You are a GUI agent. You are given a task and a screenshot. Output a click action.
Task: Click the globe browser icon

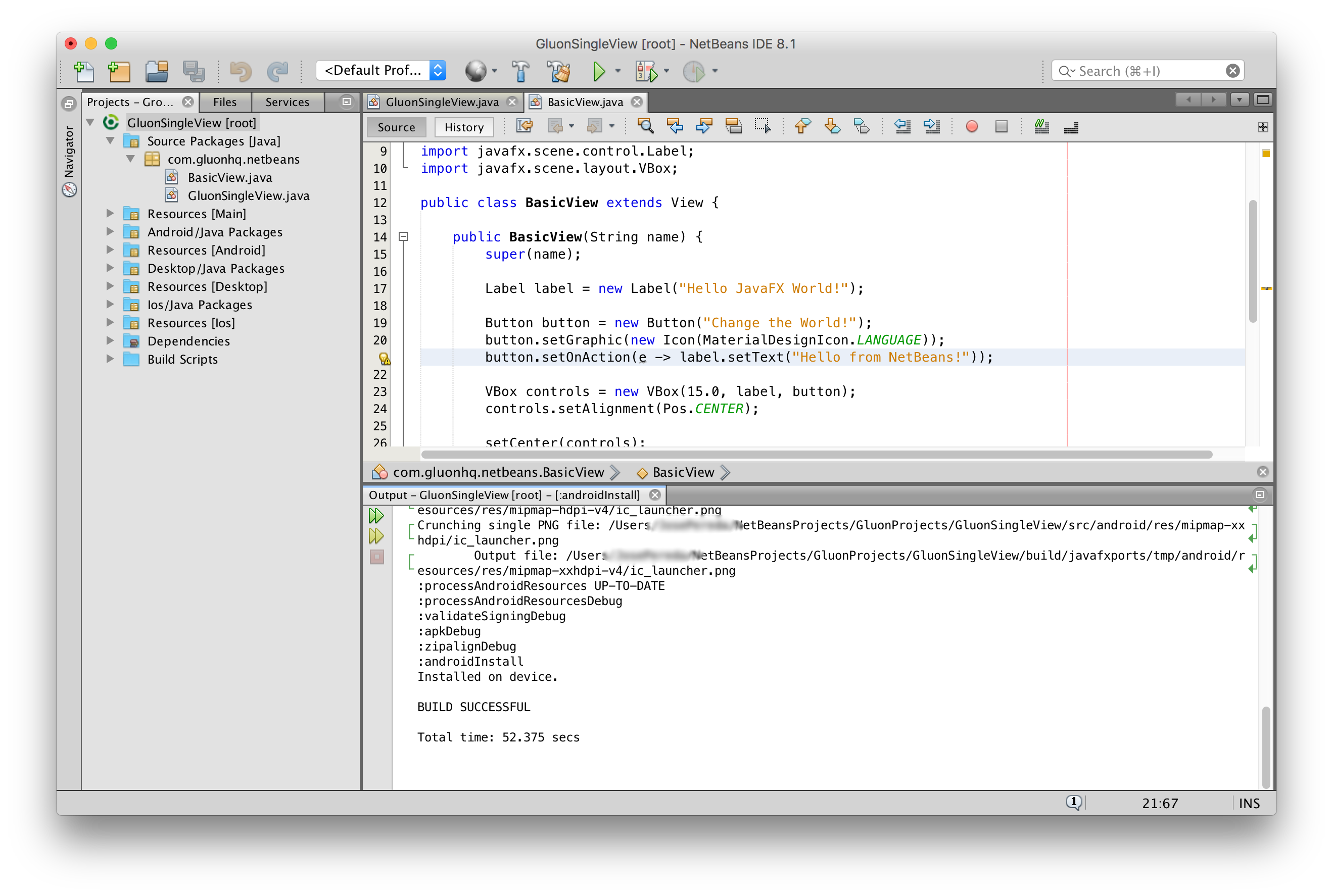coord(475,71)
